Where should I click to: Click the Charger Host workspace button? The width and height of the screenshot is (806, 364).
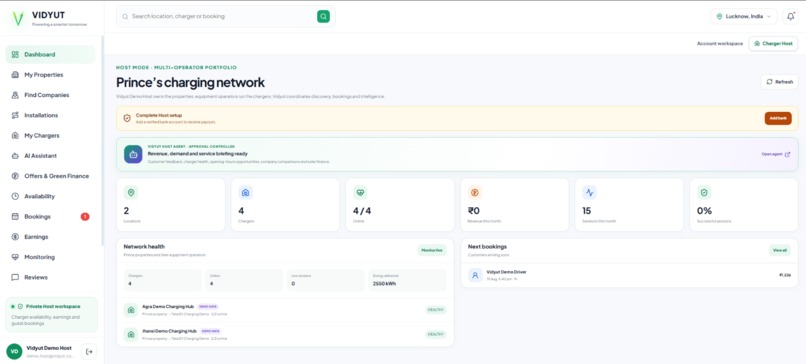point(773,44)
